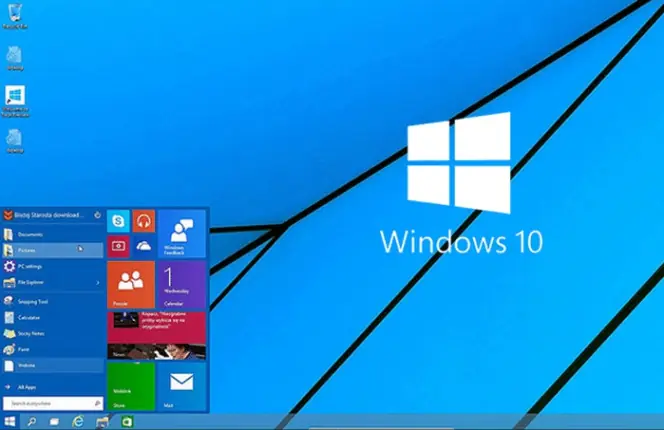The image size is (664, 430).
Task: Open the Windows Feedback tile
Action: (182, 233)
